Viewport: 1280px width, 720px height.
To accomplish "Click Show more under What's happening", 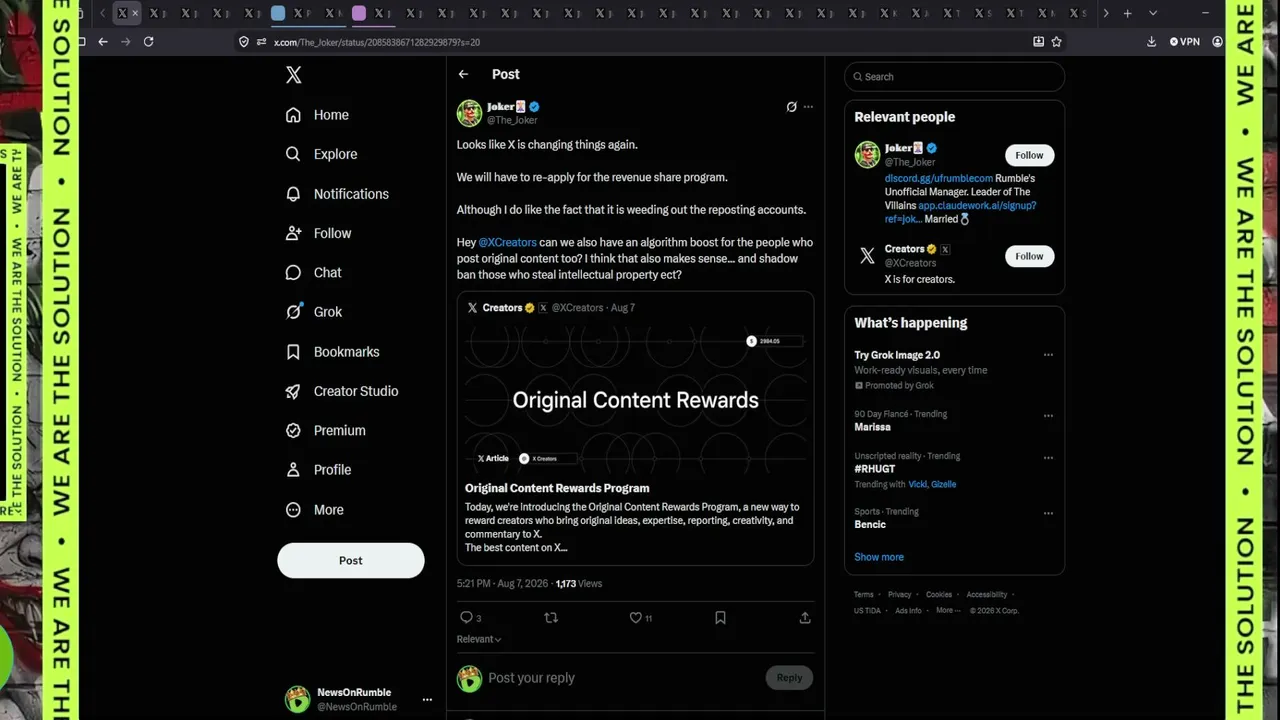I will coord(879,557).
